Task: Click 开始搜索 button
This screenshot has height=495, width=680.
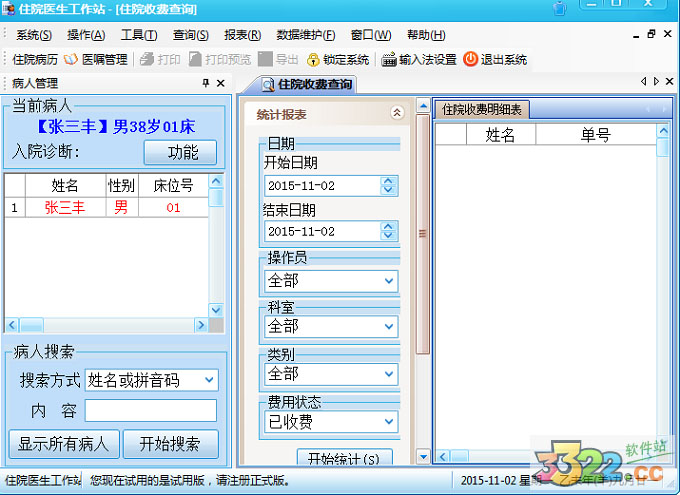Action: click(x=170, y=444)
